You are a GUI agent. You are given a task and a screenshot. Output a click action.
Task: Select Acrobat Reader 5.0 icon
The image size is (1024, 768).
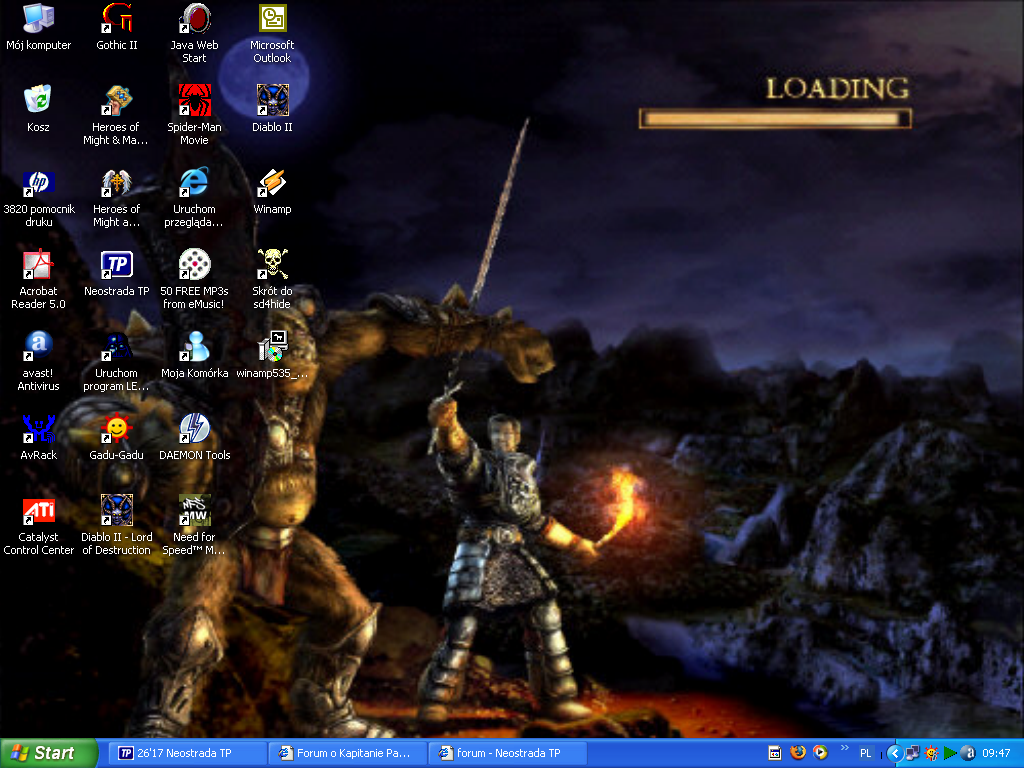(39, 280)
